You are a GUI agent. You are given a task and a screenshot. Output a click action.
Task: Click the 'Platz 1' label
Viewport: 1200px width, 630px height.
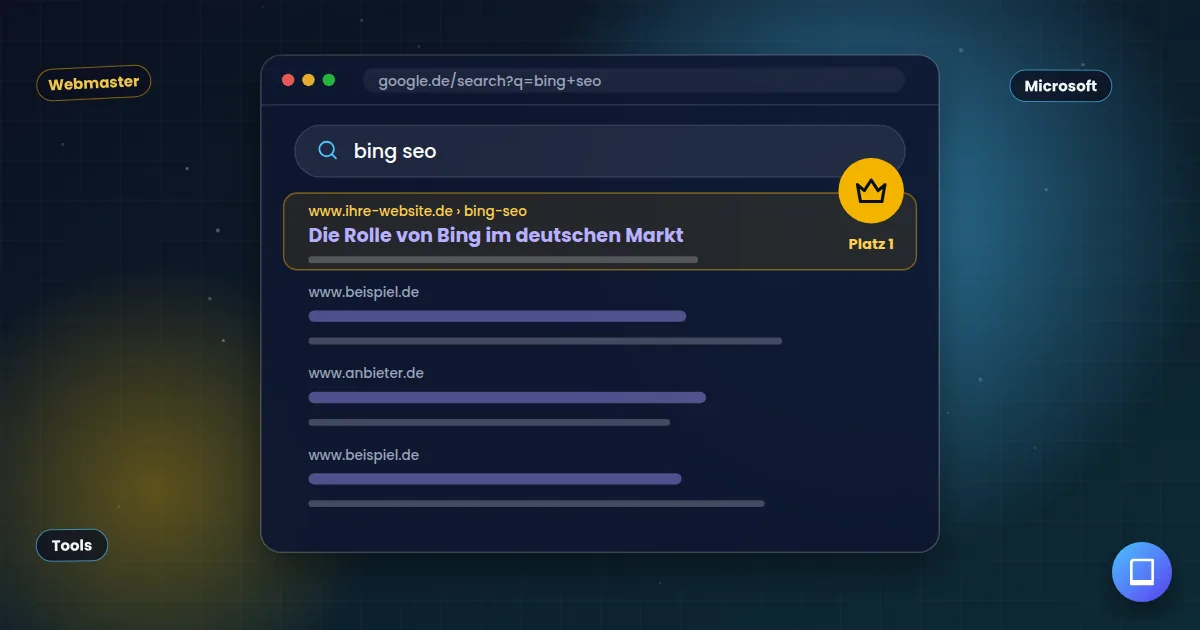click(871, 244)
